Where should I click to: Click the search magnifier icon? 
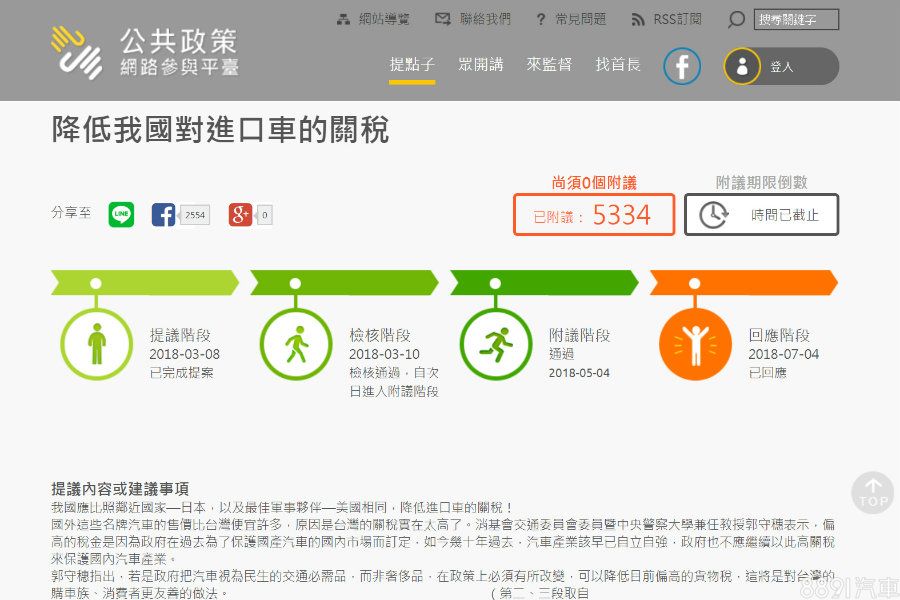pyautogui.click(x=736, y=20)
